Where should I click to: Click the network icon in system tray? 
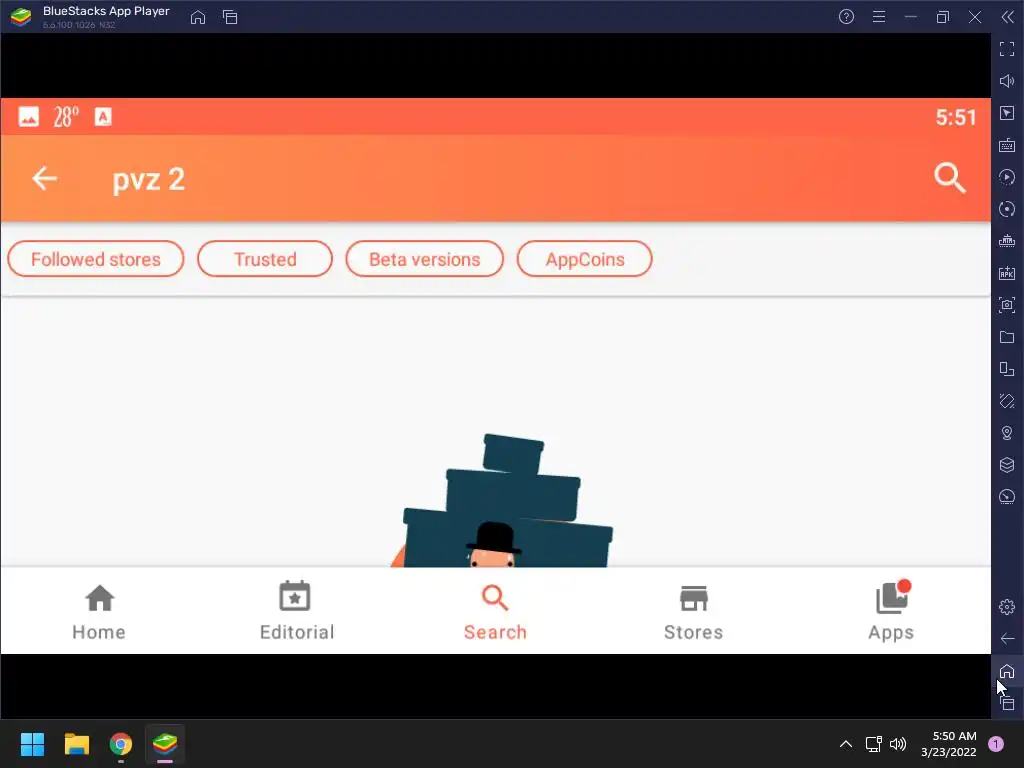(x=873, y=744)
